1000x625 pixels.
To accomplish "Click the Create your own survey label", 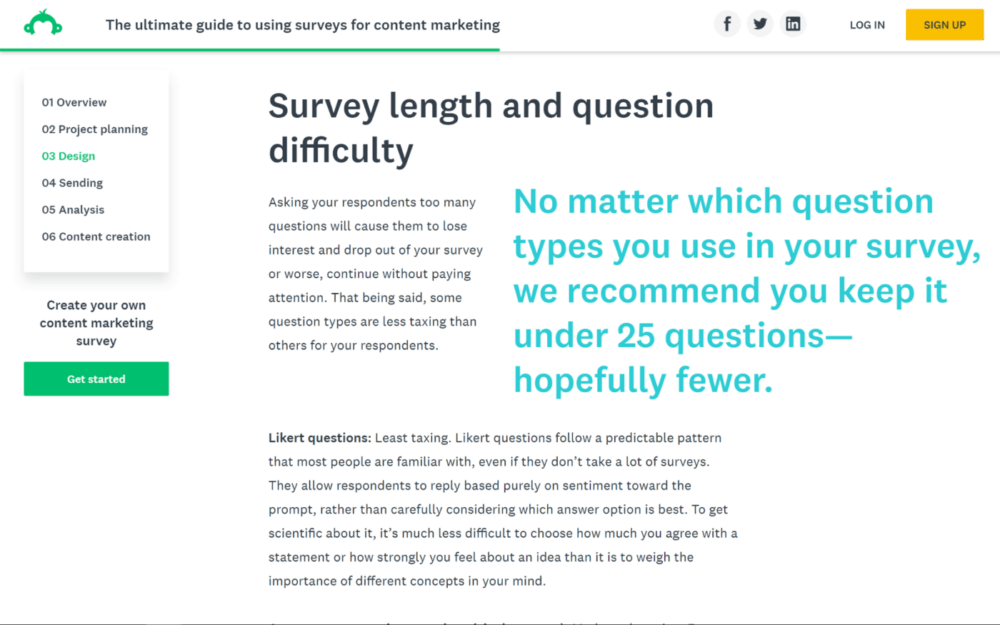I will [x=96, y=322].
